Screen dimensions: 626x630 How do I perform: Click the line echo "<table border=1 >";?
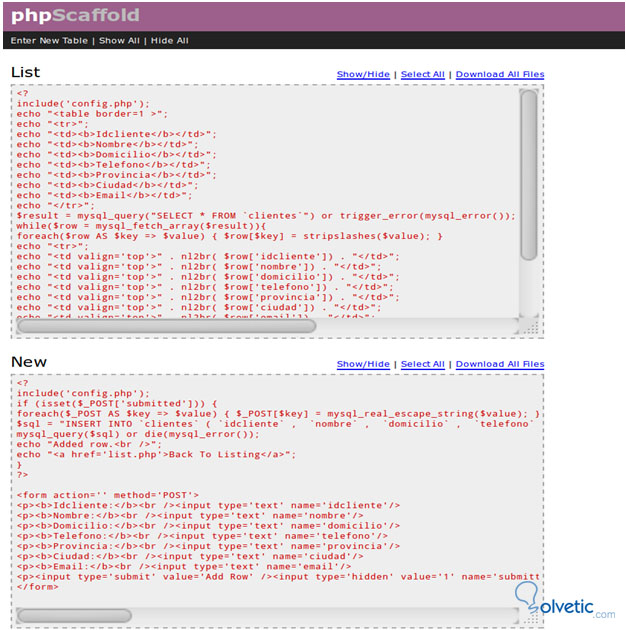(92, 114)
